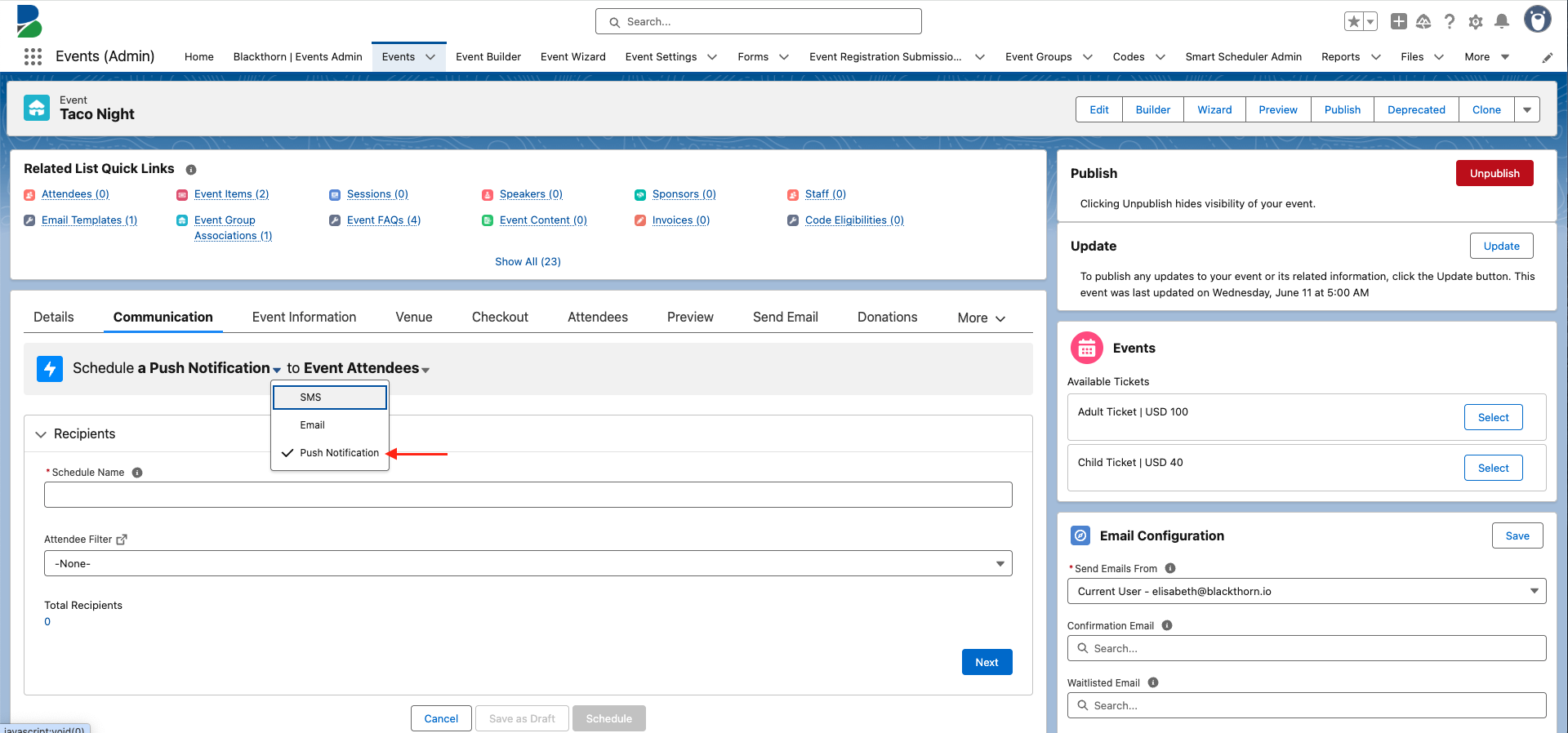Click the Next button

pos(987,662)
